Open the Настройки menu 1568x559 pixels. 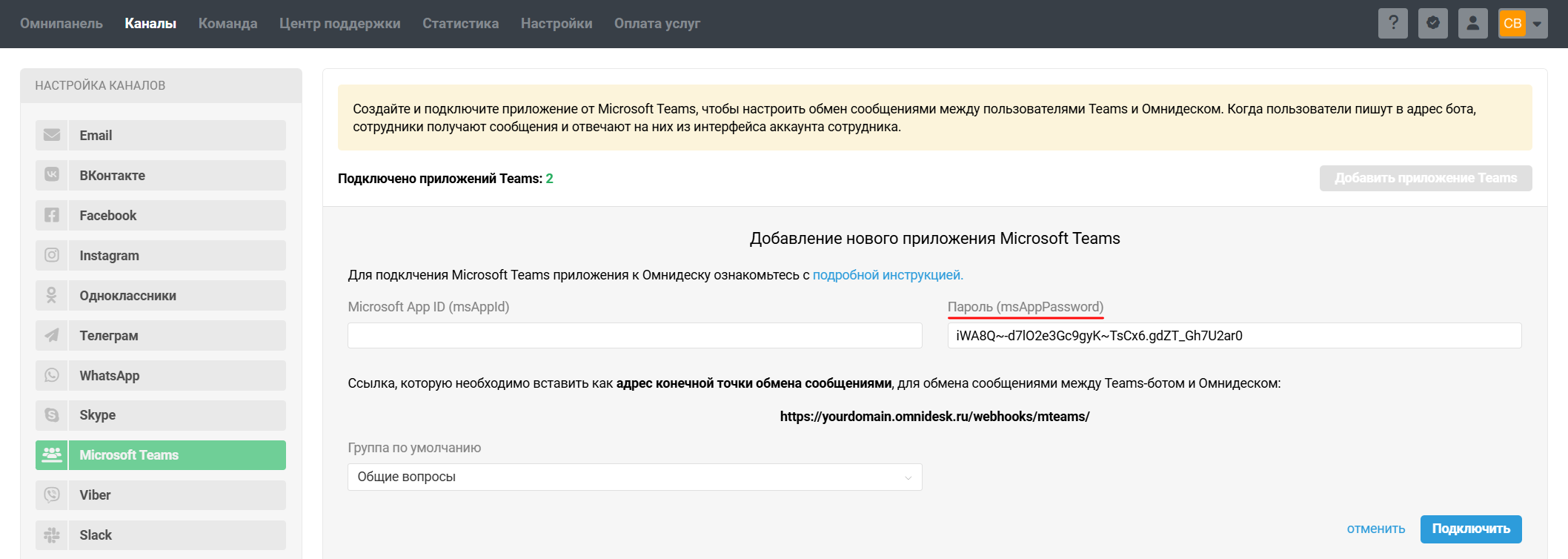[557, 23]
